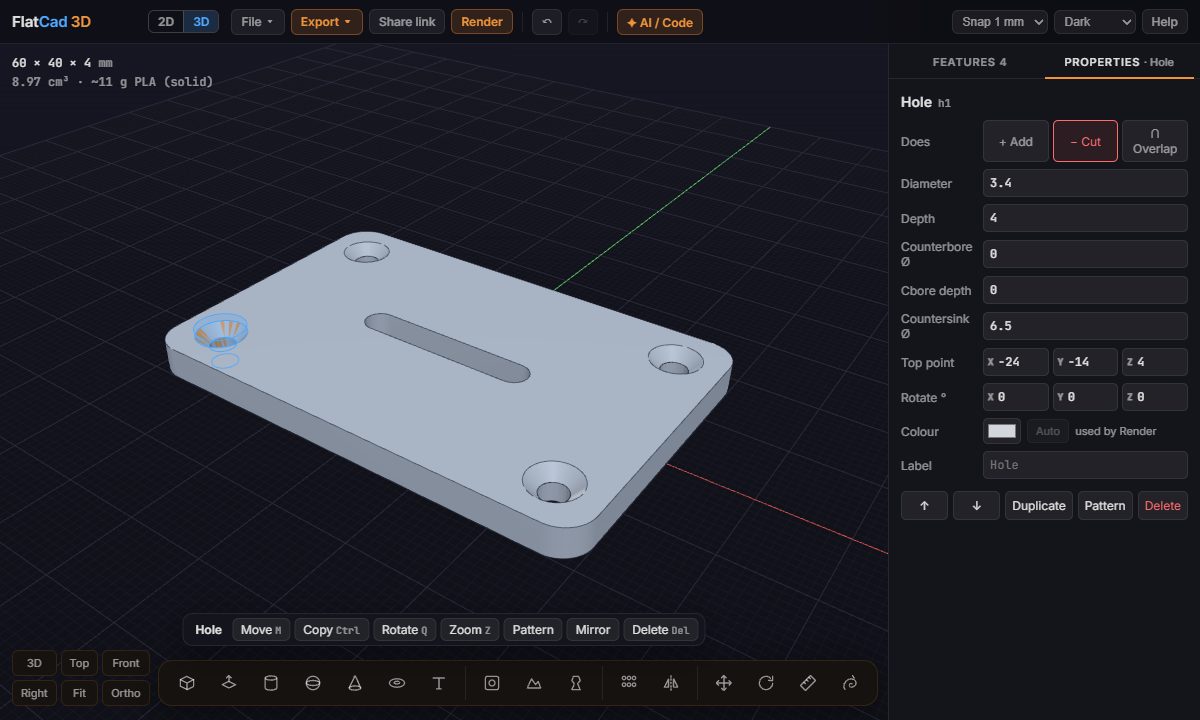Activate the rotate tool icon
Screen dimensions: 1200x720
(x=766, y=683)
